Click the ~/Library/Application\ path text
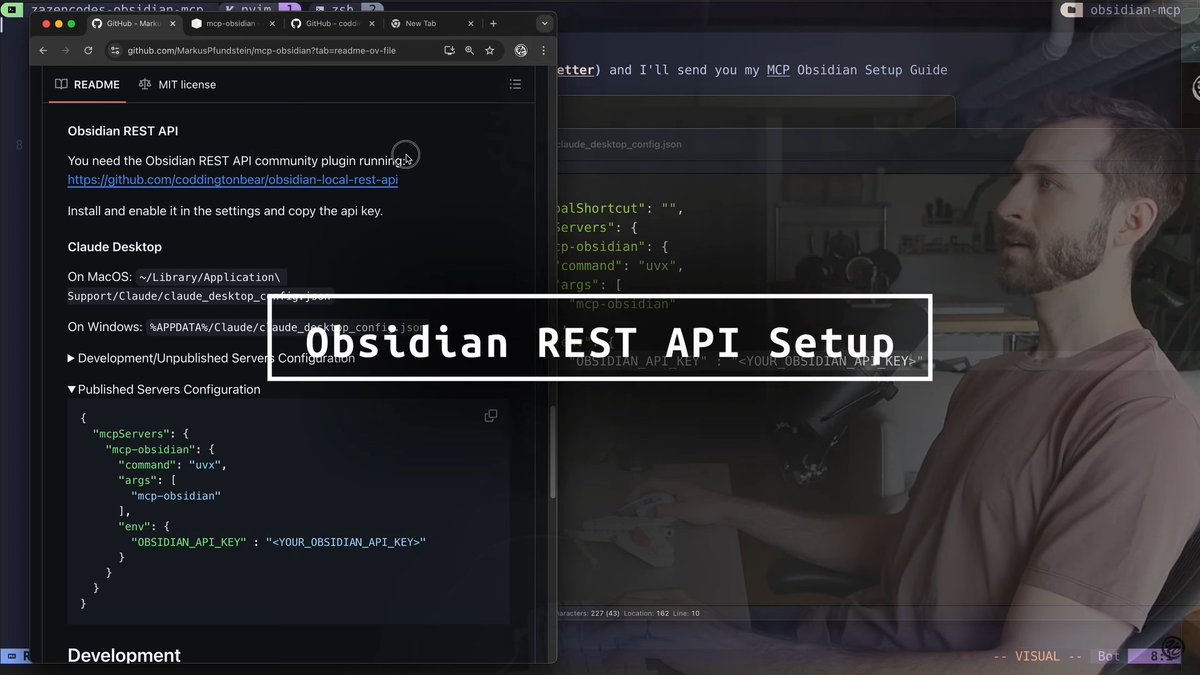This screenshot has height=675, width=1200. point(211,277)
